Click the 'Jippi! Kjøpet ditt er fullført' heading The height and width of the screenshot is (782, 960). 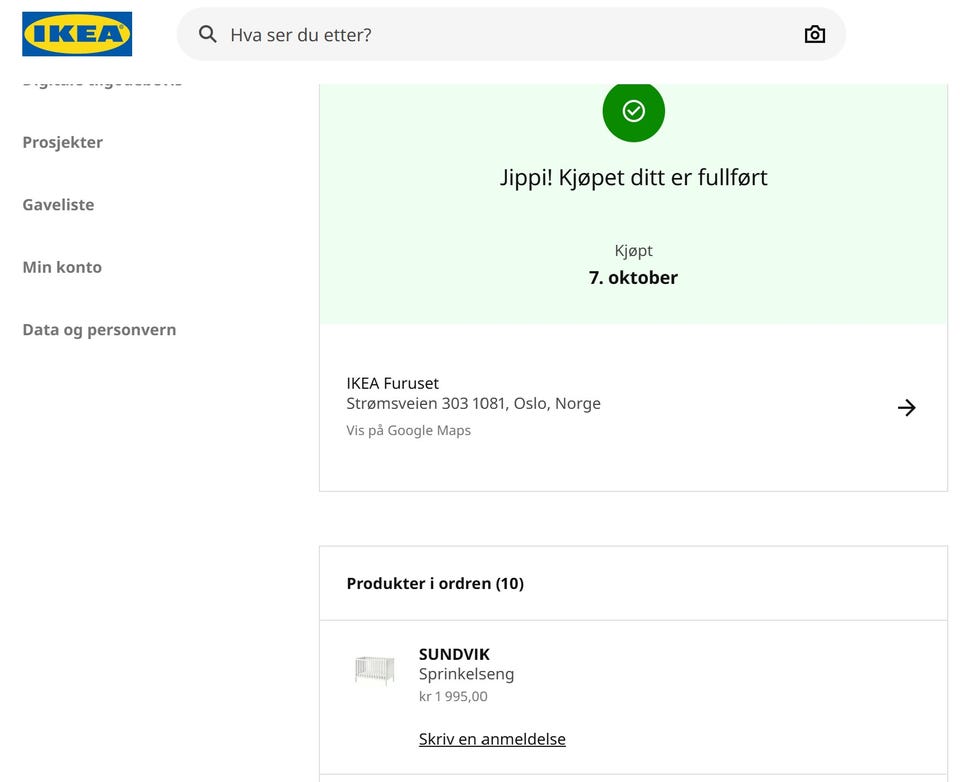tap(633, 178)
